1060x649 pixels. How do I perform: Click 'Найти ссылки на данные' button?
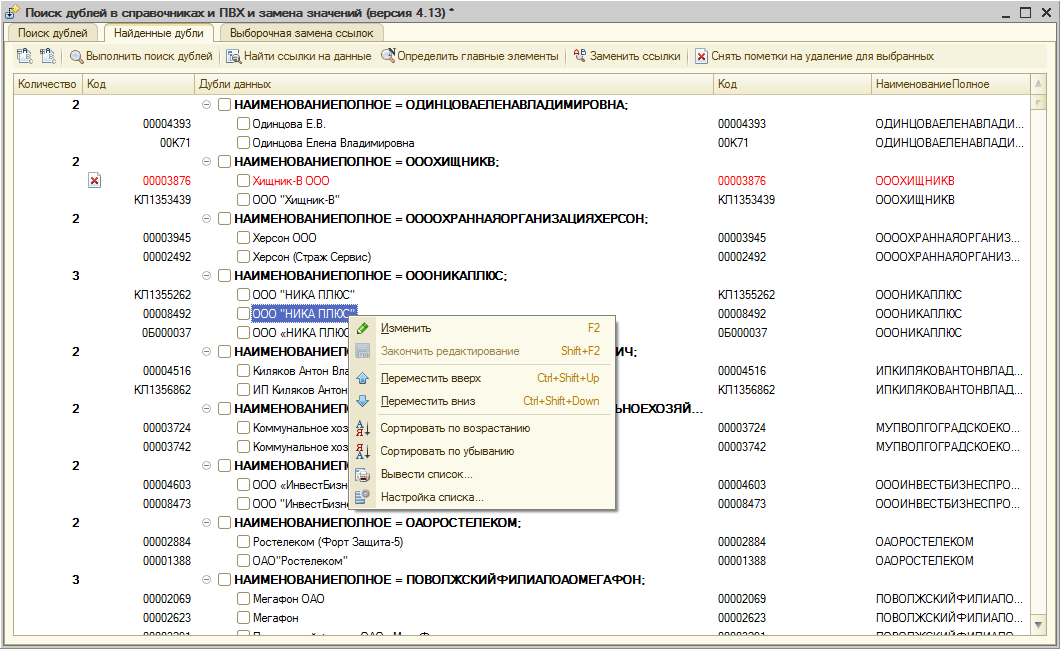click(x=299, y=56)
